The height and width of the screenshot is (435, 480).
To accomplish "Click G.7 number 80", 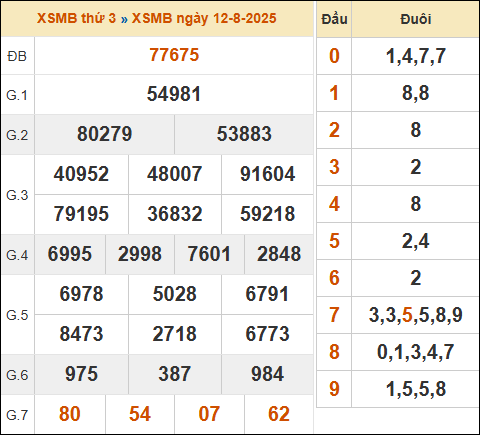I will coord(70,414).
